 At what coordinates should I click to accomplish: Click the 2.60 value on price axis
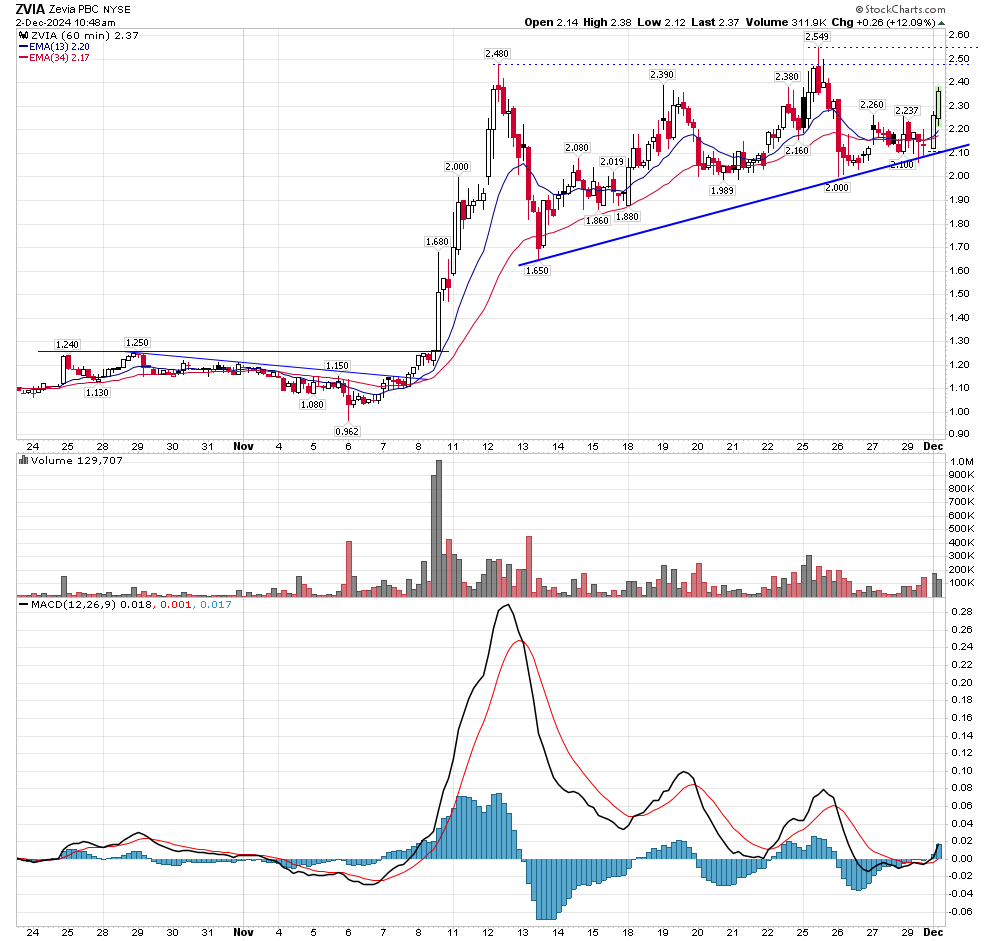click(x=958, y=35)
